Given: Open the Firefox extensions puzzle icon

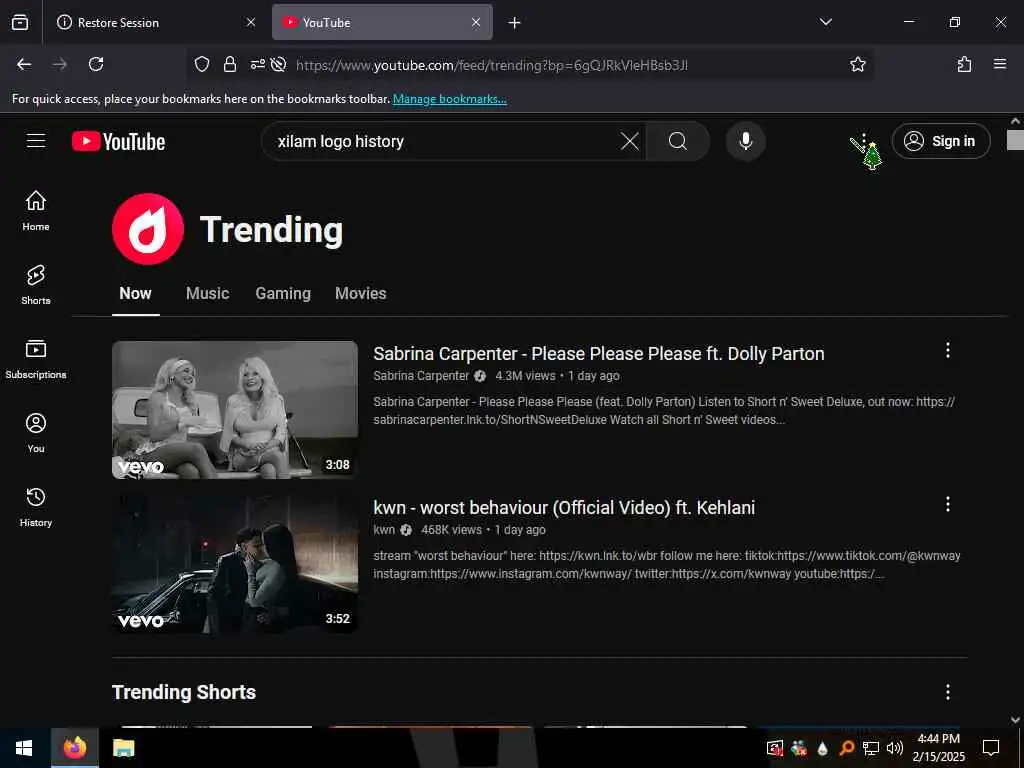Looking at the screenshot, I should click(x=964, y=64).
